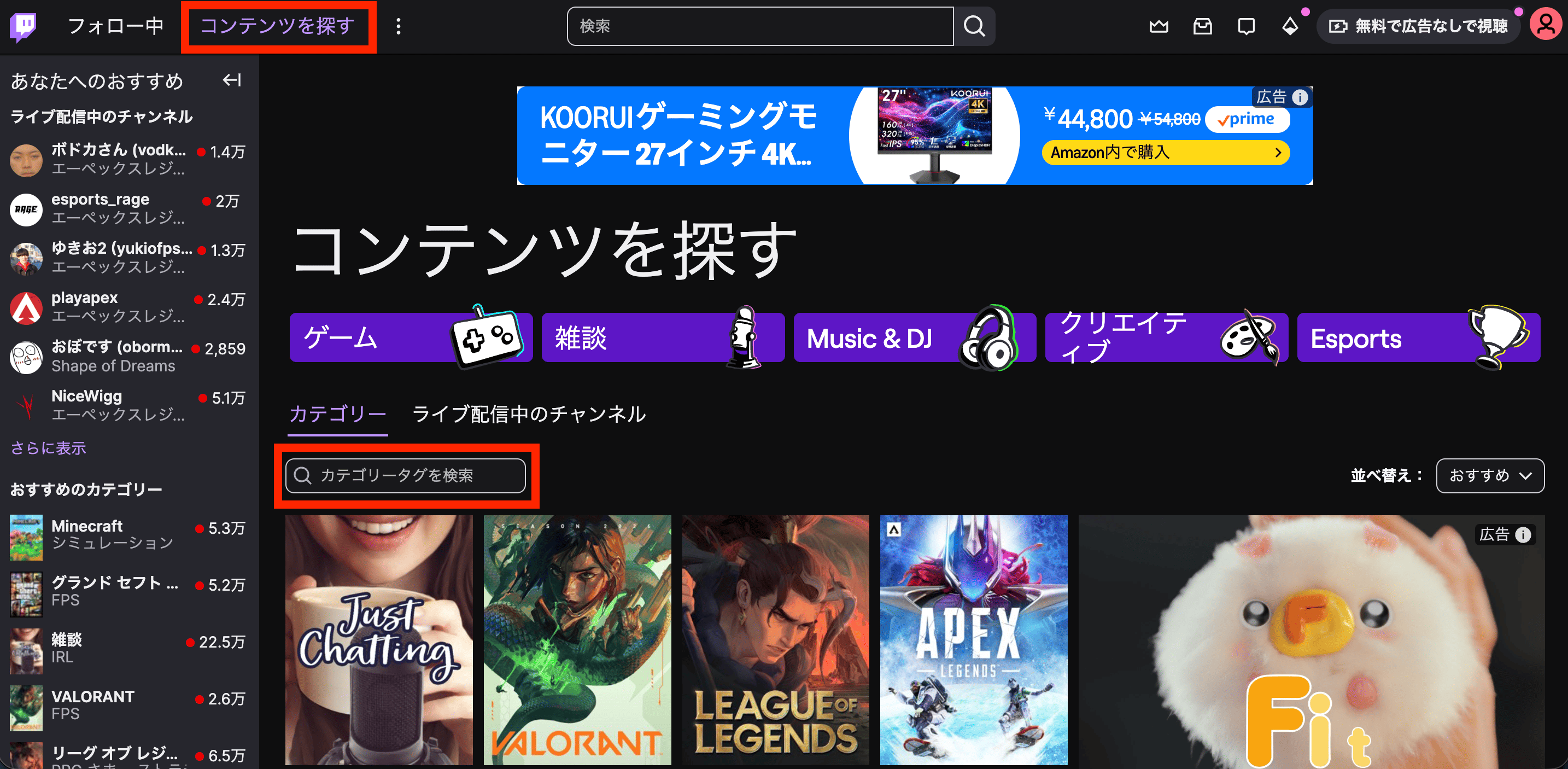Select the カテゴリー tab
Image resolution: width=1568 pixels, height=769 pixels.
click(338, 414)
